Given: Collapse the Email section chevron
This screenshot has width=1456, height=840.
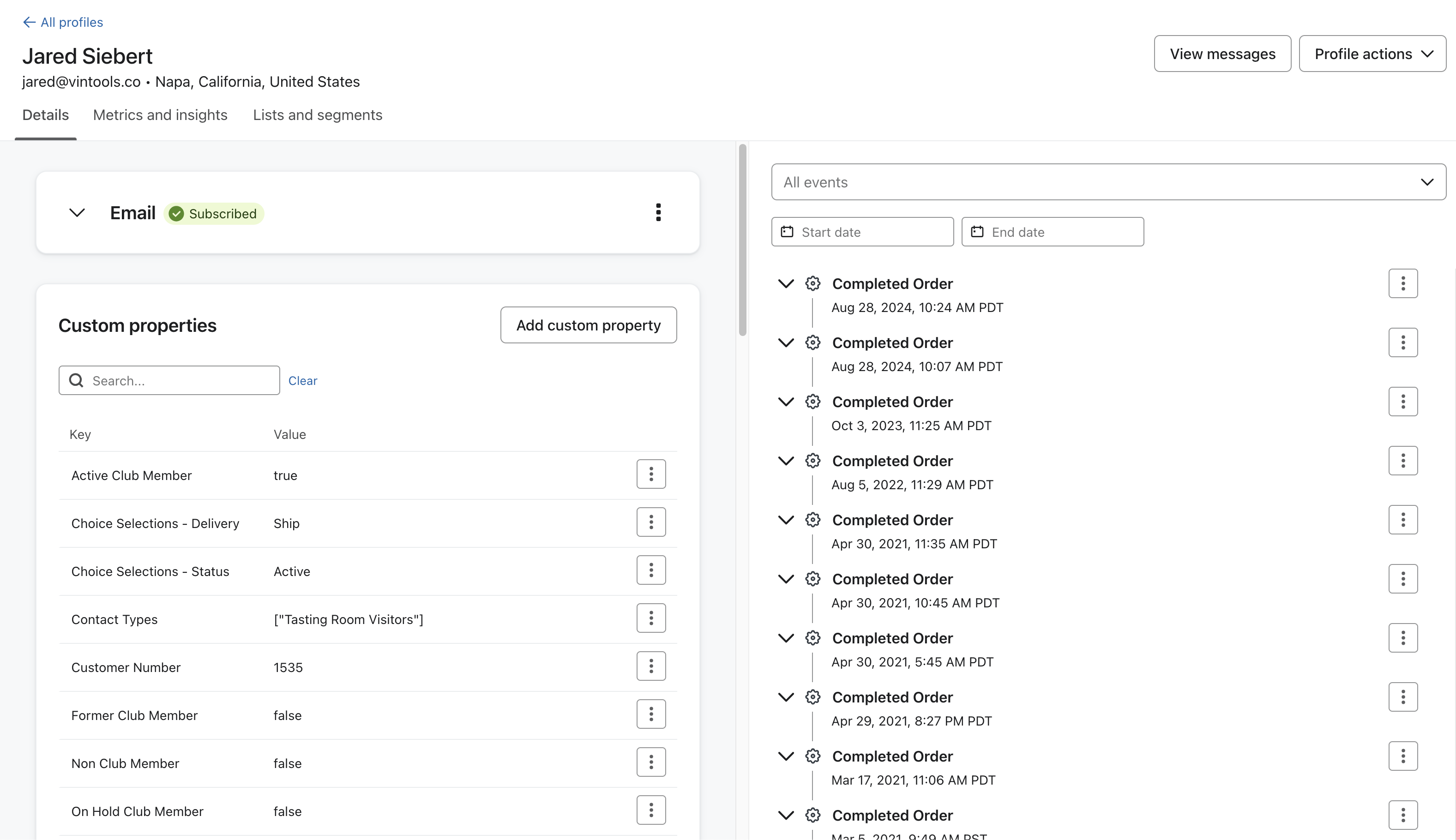Looking at the screenshot, I should point(77,213).
